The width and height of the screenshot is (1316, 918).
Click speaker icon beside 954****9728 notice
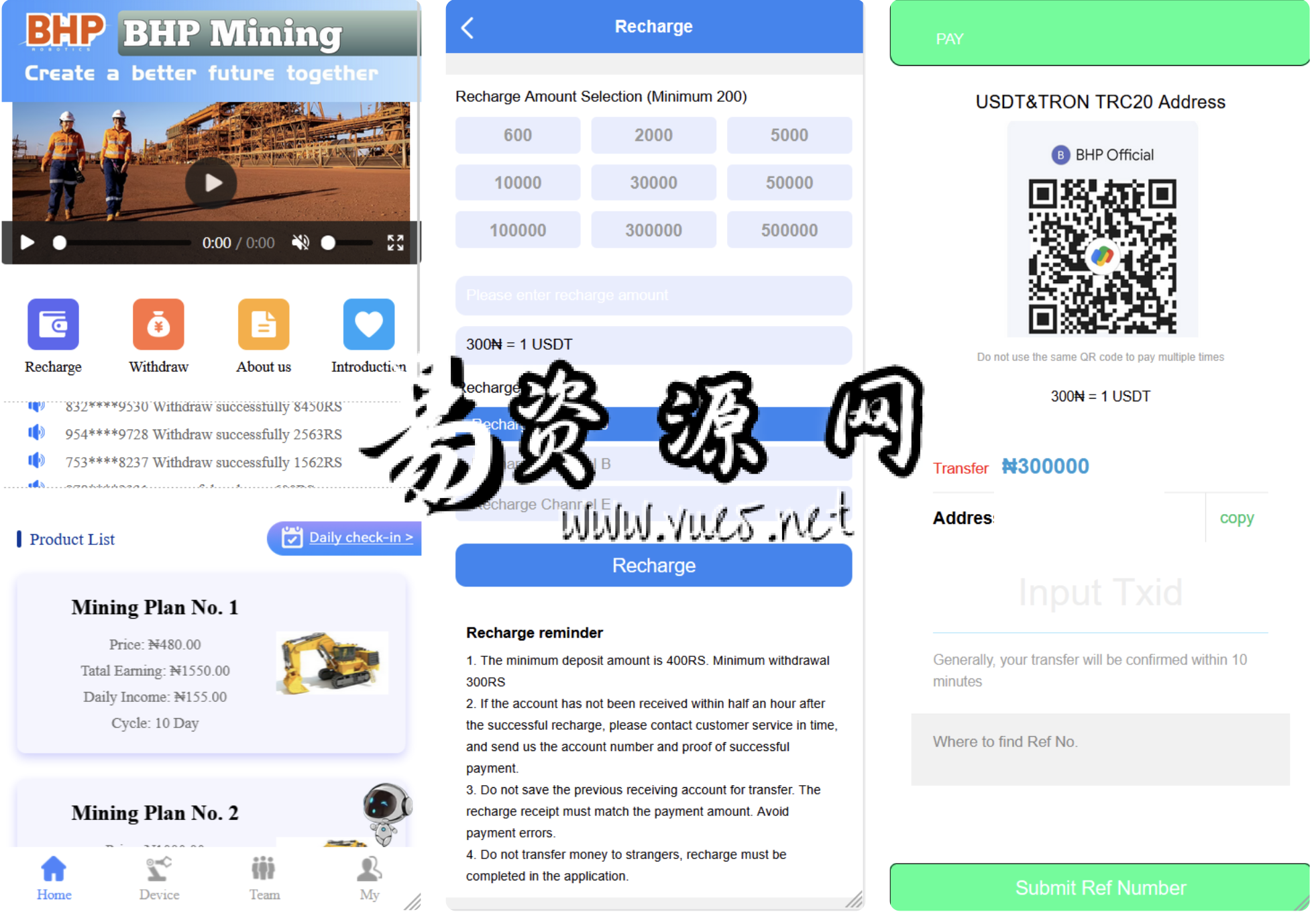[36, 433]
